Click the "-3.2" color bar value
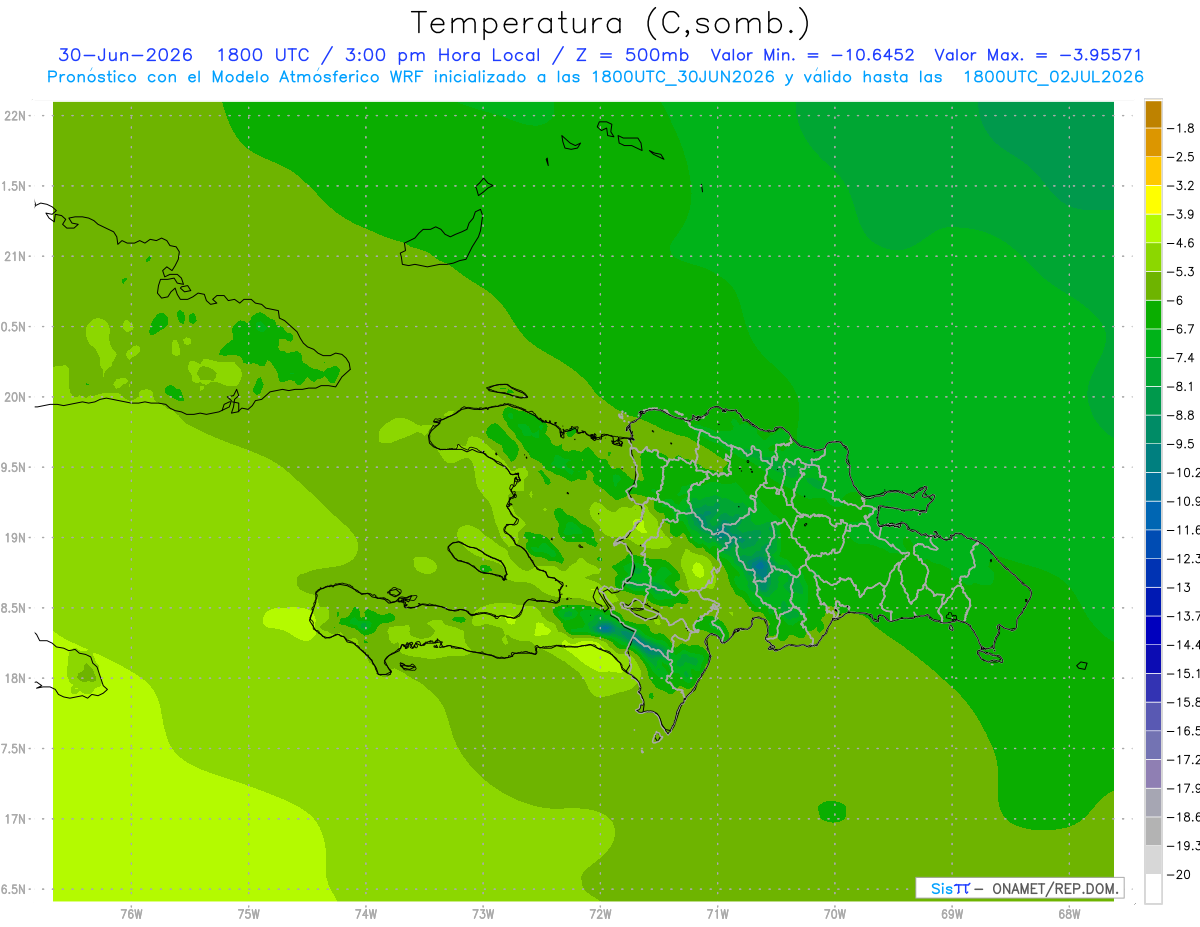Screen dimensions: 1200x927 tap(1181, 186)
